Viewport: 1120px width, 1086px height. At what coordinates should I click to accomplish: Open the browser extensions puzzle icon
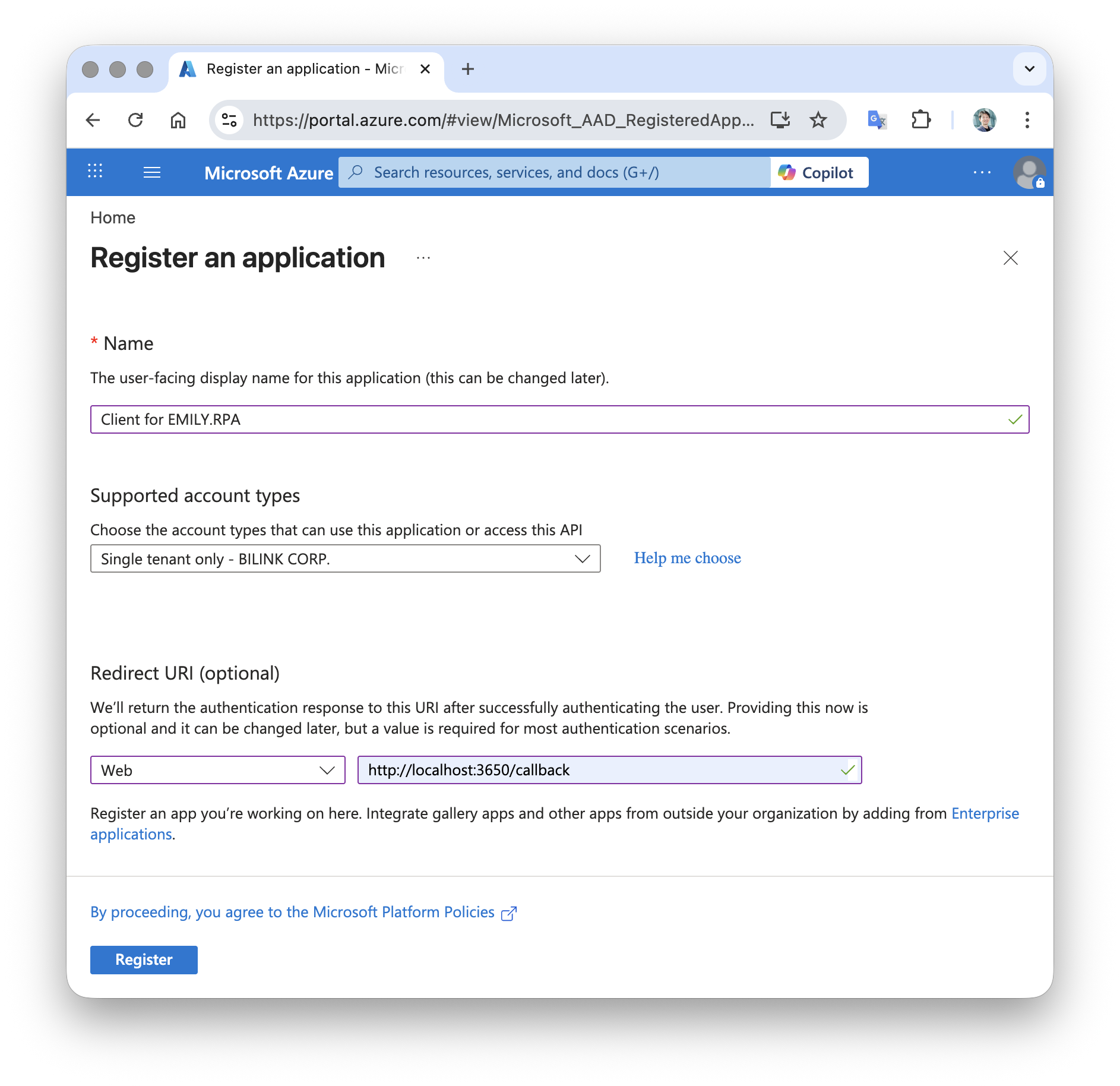click(x=920, y=120)
